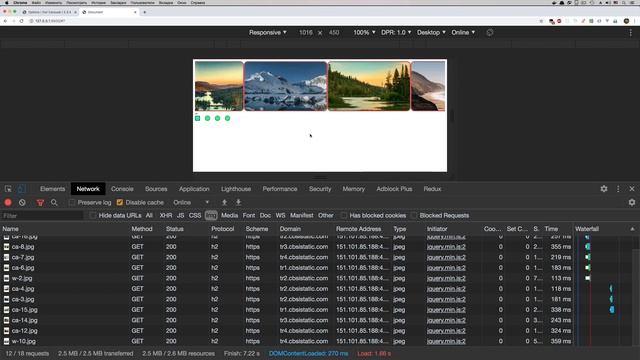Viewport: 640px width, 360px height.
Task: Enable Preserve log checkbox
Action: (72, 202)
